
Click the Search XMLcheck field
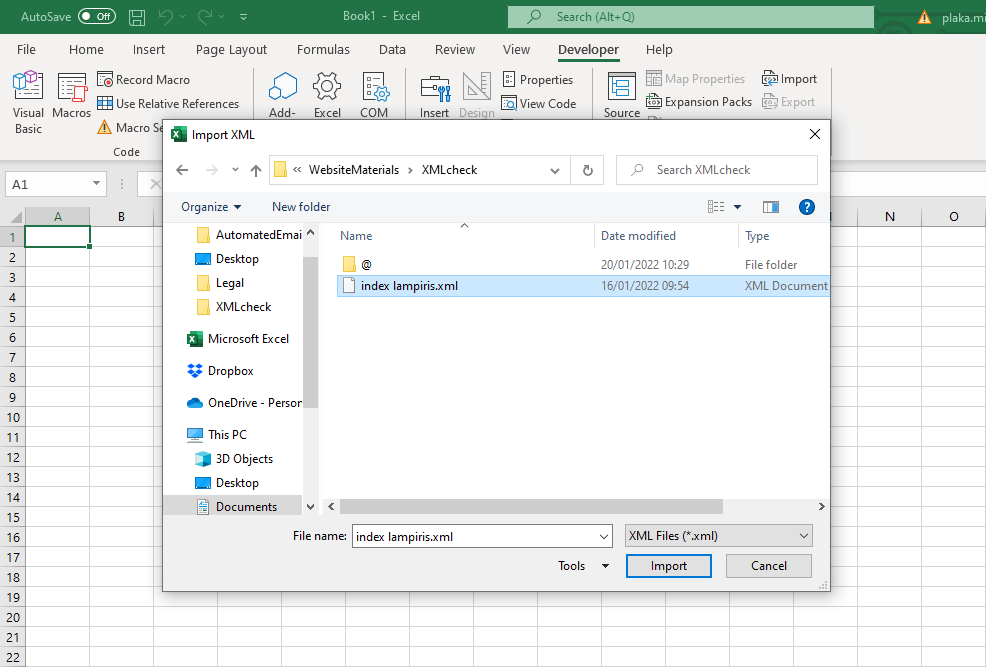pyautogui.click(x=717, y=170)
